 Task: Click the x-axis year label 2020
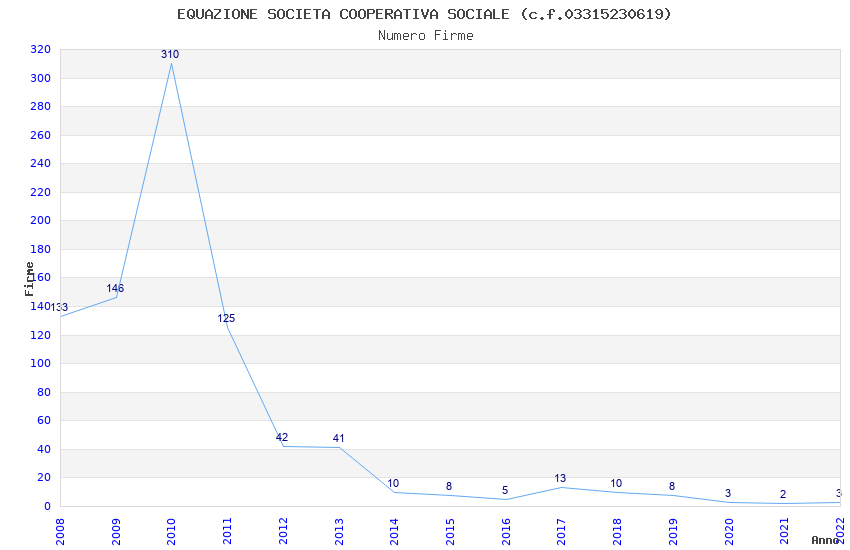click(x=729, y=531)
